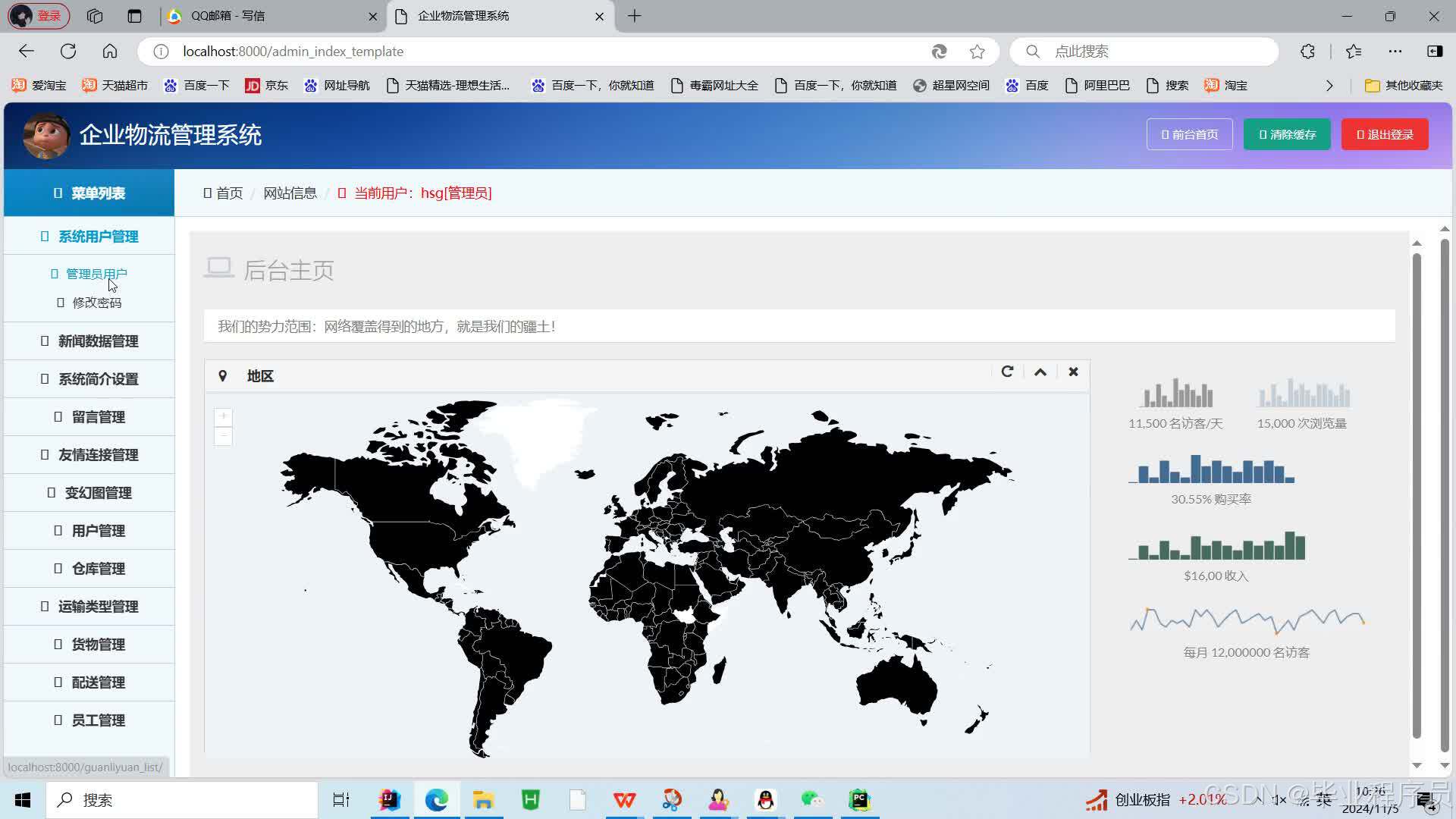Viewport: 1456px width, 819px height.
Task: Click the 退出登录 button
Action: [1385, 134]
